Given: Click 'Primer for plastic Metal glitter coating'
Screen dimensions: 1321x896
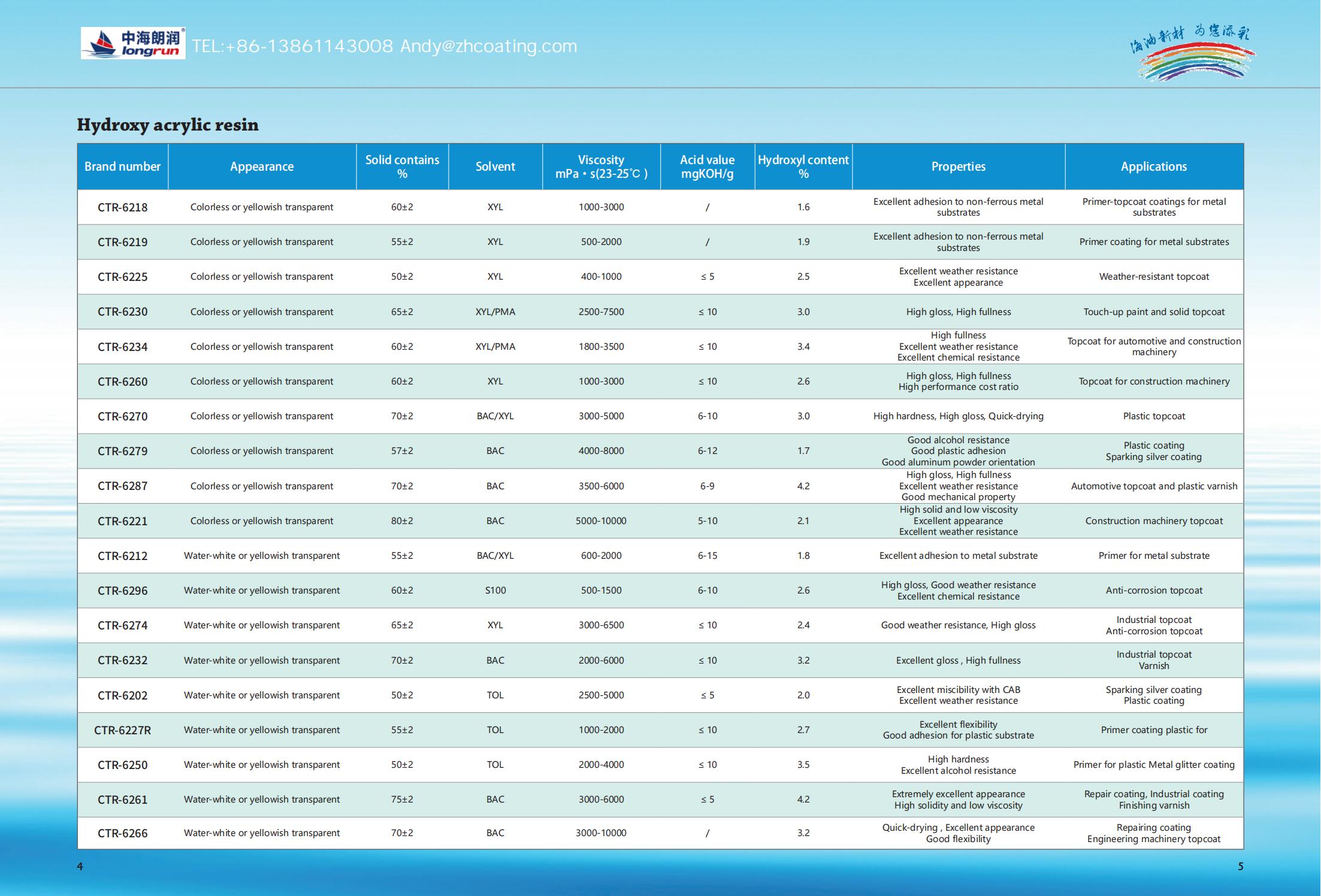Looking at the screenshot, I should point(1154,765).
